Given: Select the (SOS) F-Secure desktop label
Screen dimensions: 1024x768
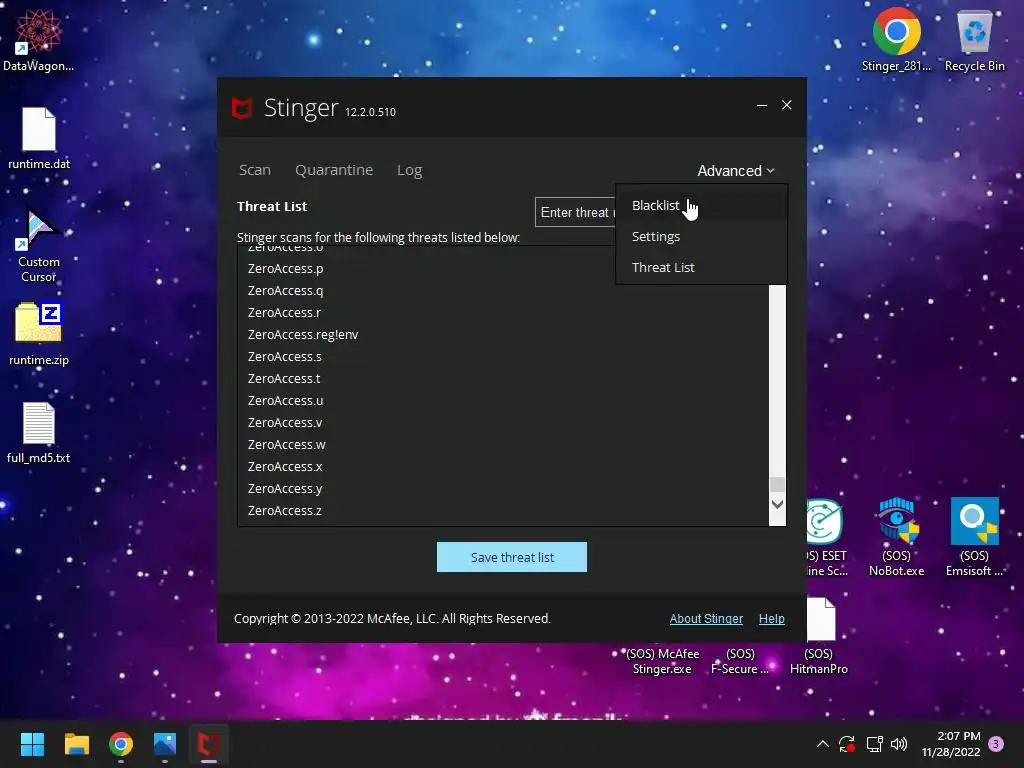Looking at the screenshot, I should click(740, 661).
